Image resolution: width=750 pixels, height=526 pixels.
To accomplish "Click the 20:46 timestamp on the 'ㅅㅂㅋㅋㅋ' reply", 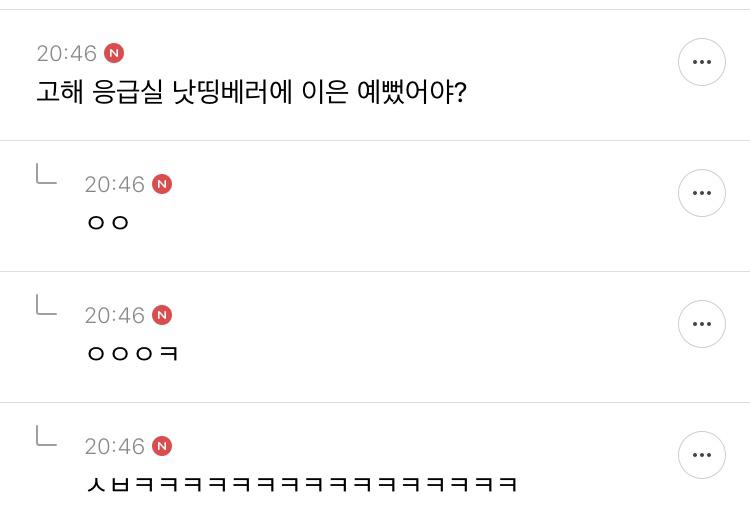I will pyautogui.click(x=114, y=447).
